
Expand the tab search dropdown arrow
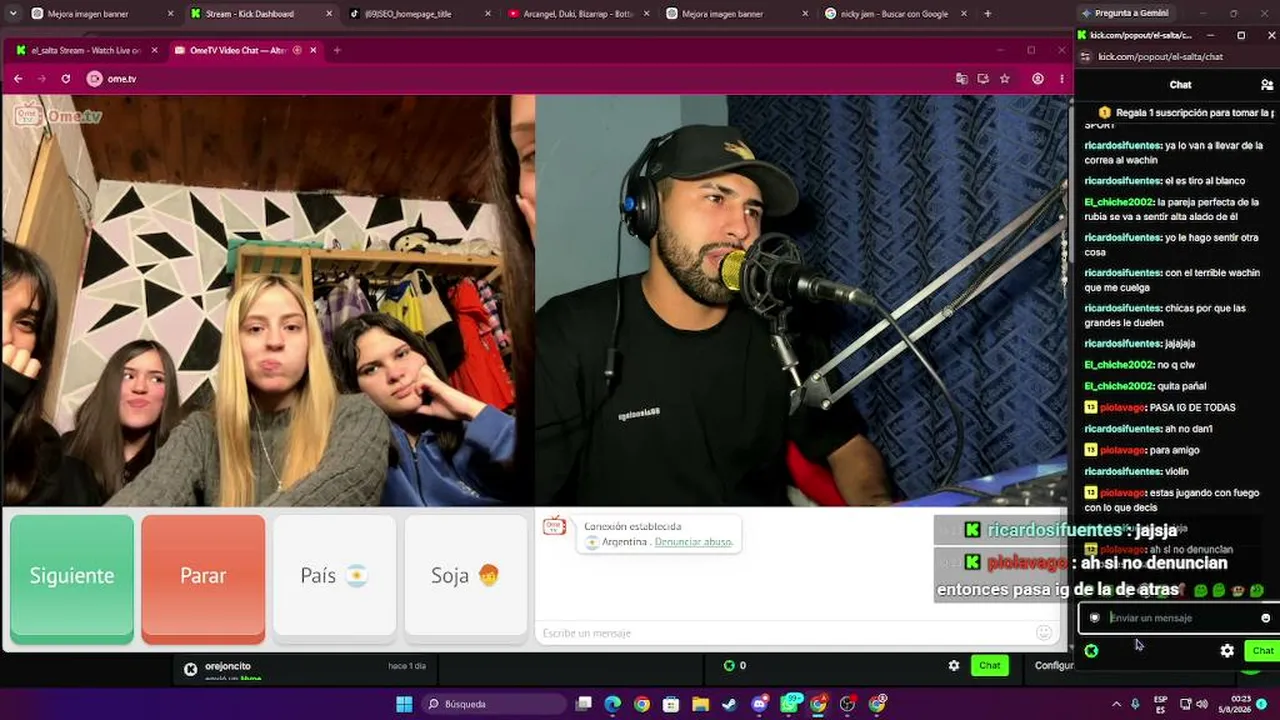coord(11,14)
